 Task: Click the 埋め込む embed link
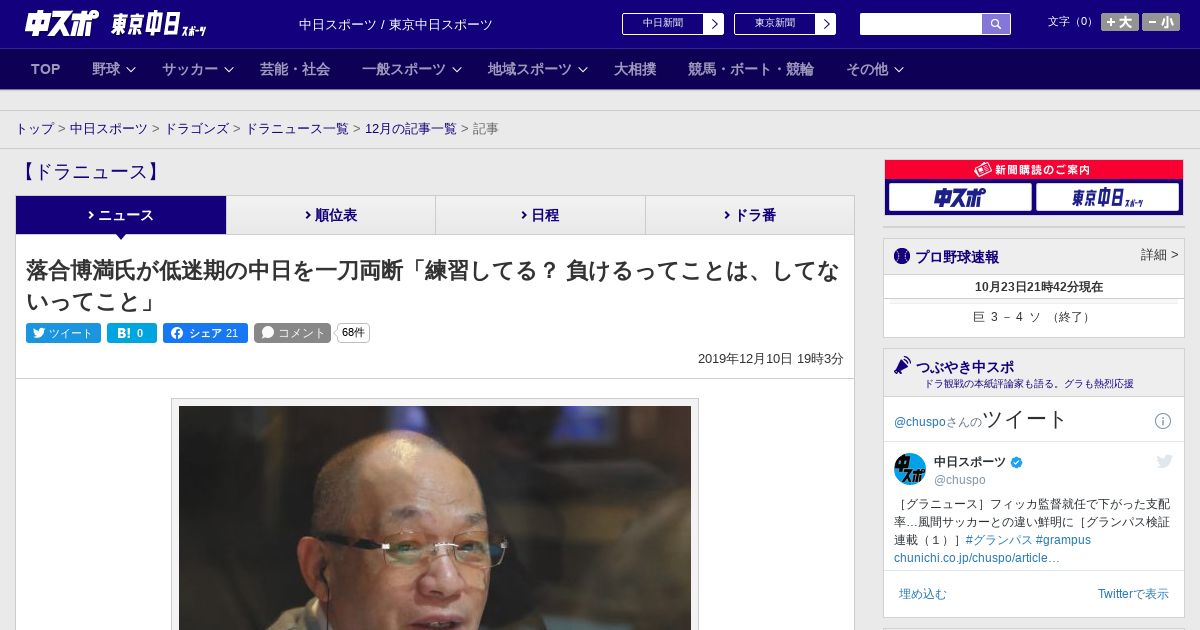tap(922, 594)
